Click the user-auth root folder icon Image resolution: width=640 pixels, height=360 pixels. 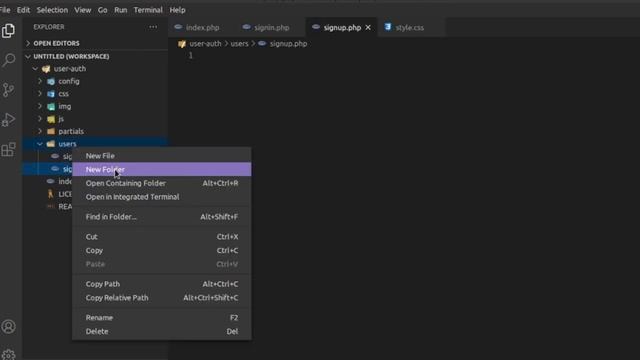pyautogui.click(x=46, y=69)
